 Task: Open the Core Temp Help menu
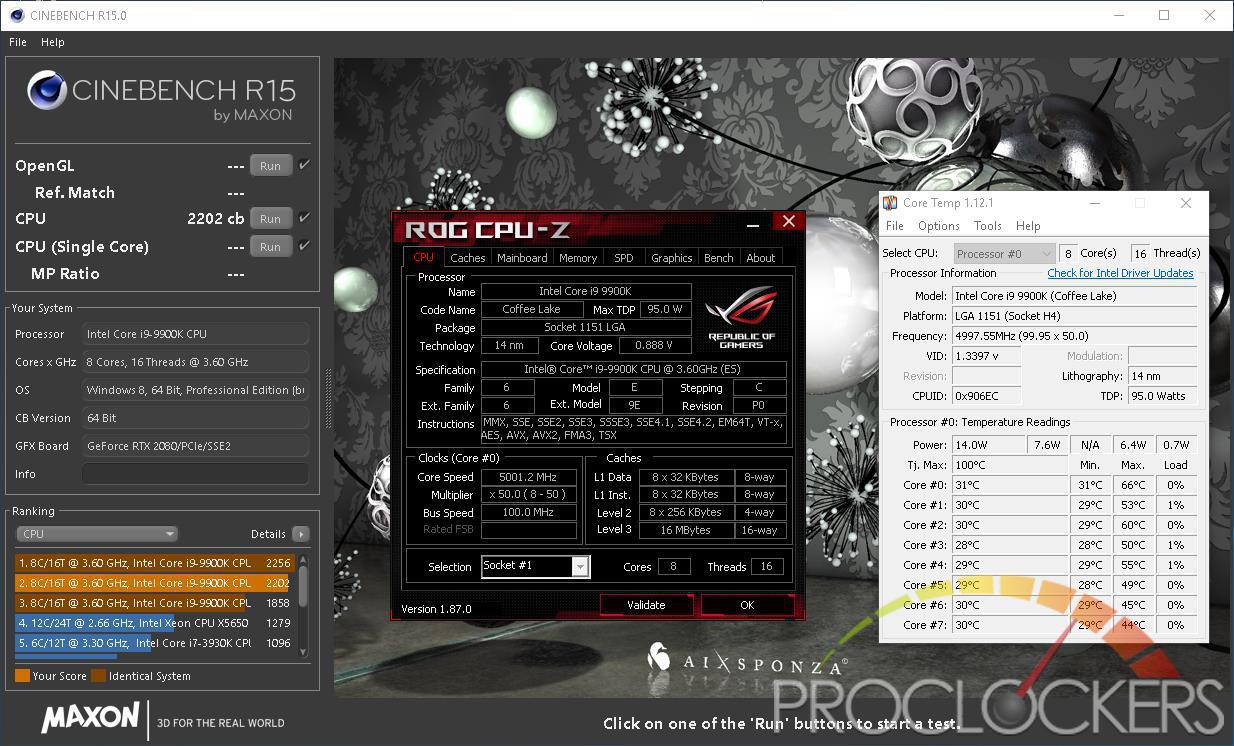pos(1028,226)
